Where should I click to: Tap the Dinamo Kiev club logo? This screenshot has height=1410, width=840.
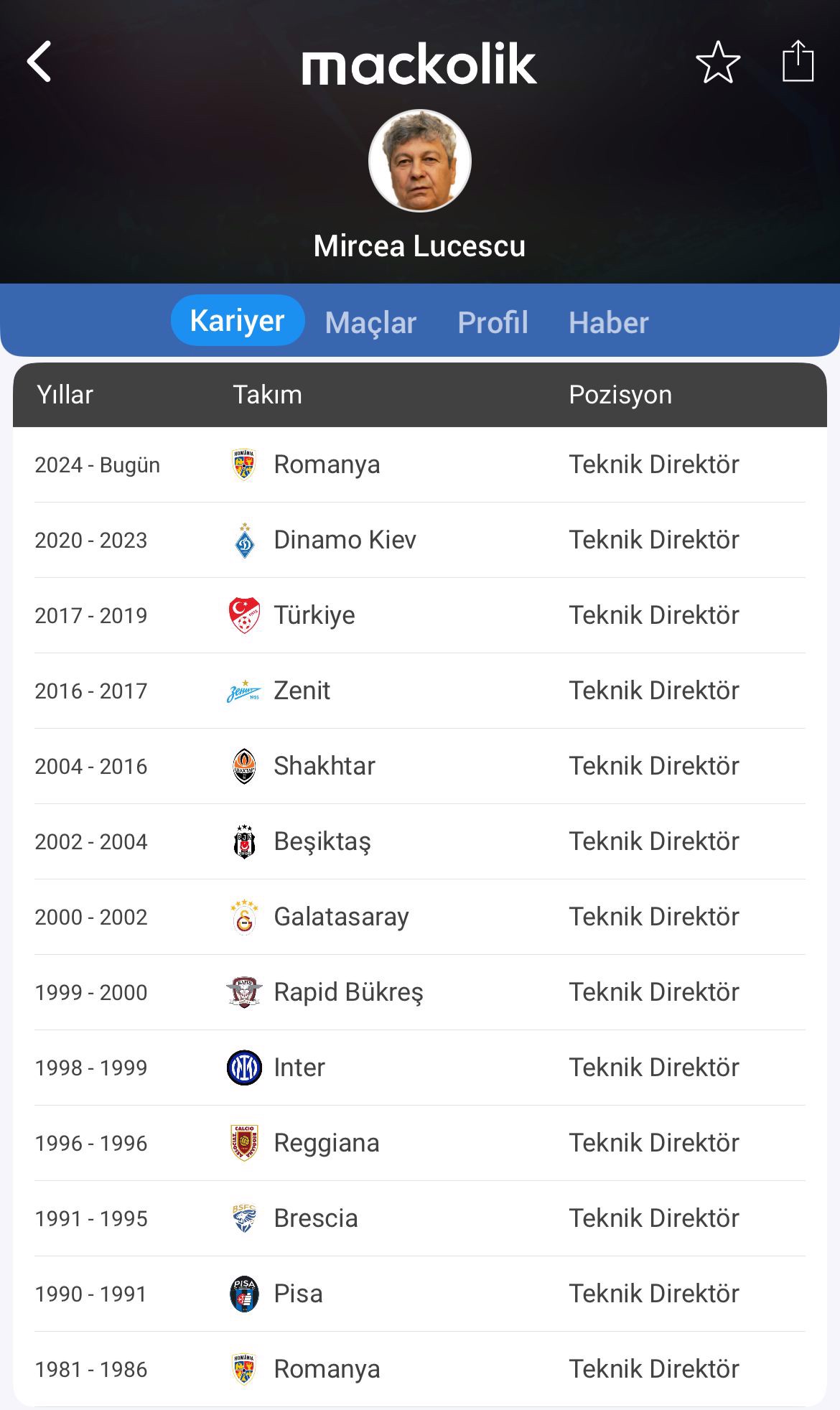pos(245,541)
